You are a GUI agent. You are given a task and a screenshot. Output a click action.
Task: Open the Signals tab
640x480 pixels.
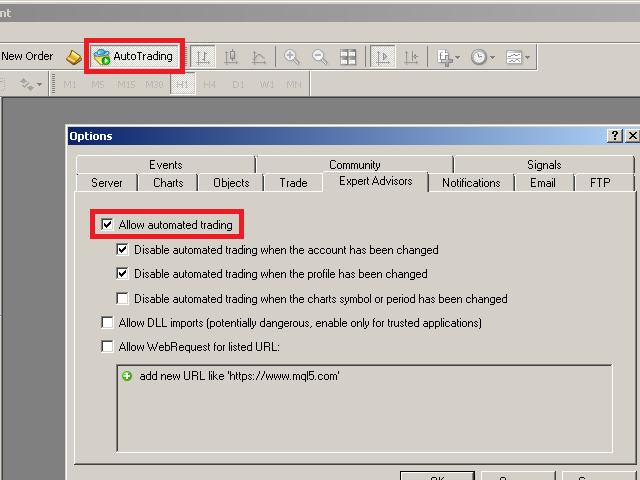point(544,164)
